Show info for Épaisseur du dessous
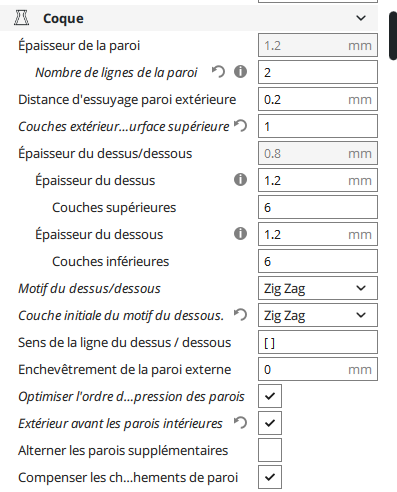The image size is (397, 492). pyautogui.click(x=240, y=234)
